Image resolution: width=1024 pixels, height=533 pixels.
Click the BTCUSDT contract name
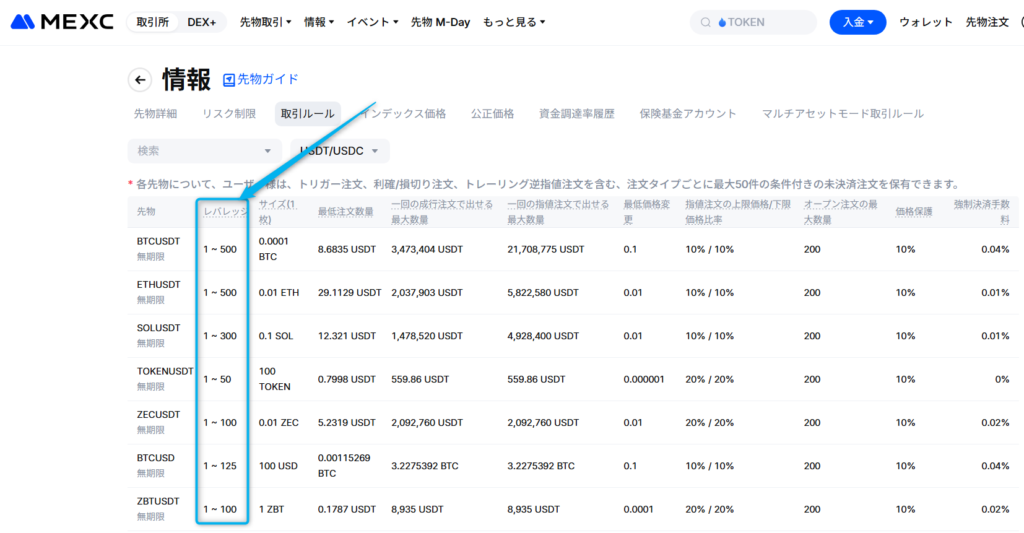pyautogui.click(x=158, y=241)
